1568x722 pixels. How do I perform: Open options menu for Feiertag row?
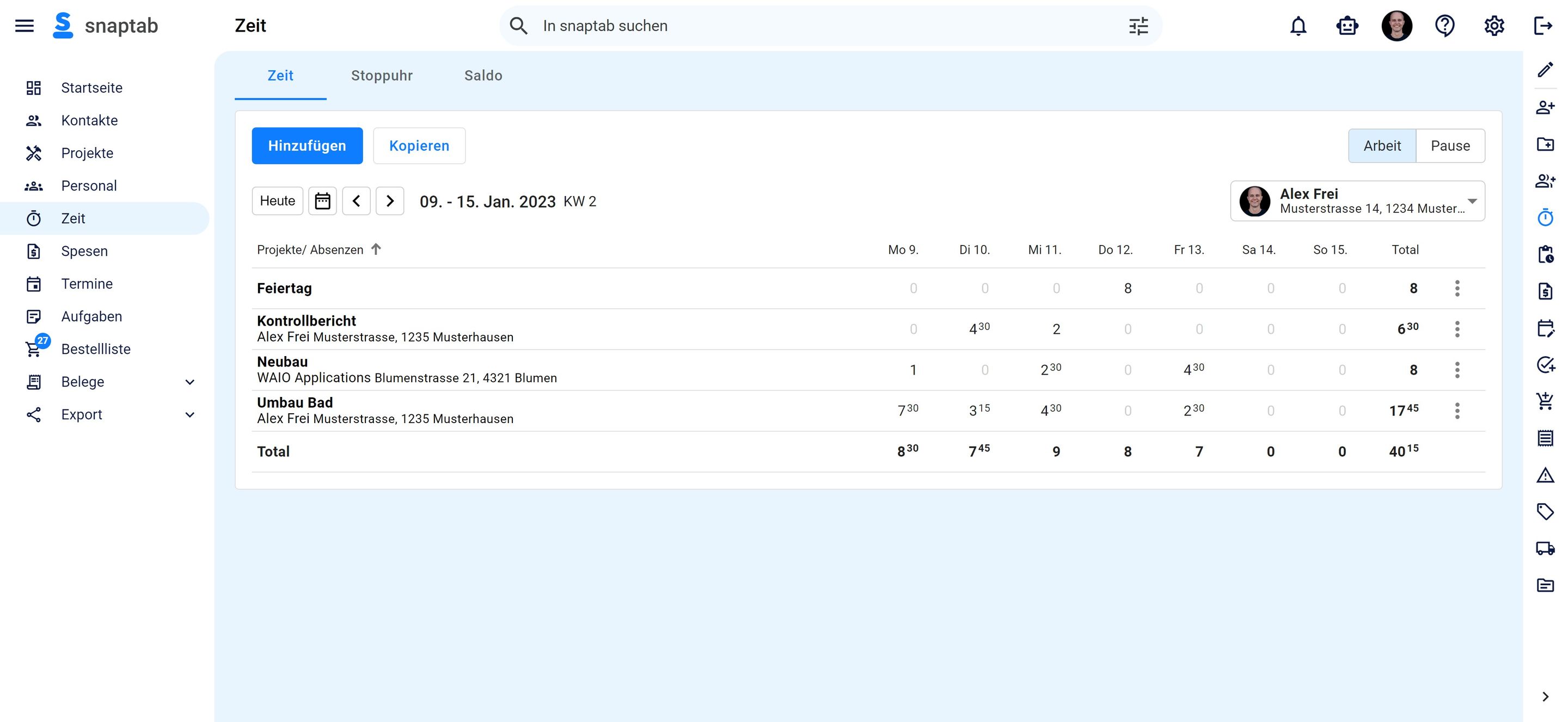[1457, 288]
